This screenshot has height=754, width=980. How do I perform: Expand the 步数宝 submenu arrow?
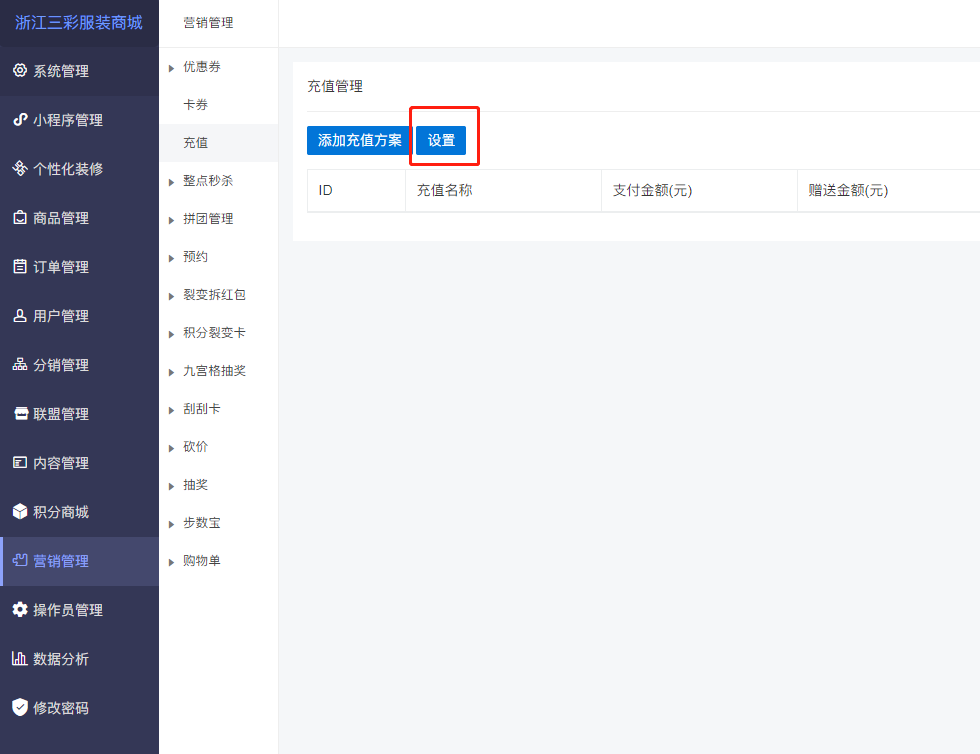click(x=171, y=525)
